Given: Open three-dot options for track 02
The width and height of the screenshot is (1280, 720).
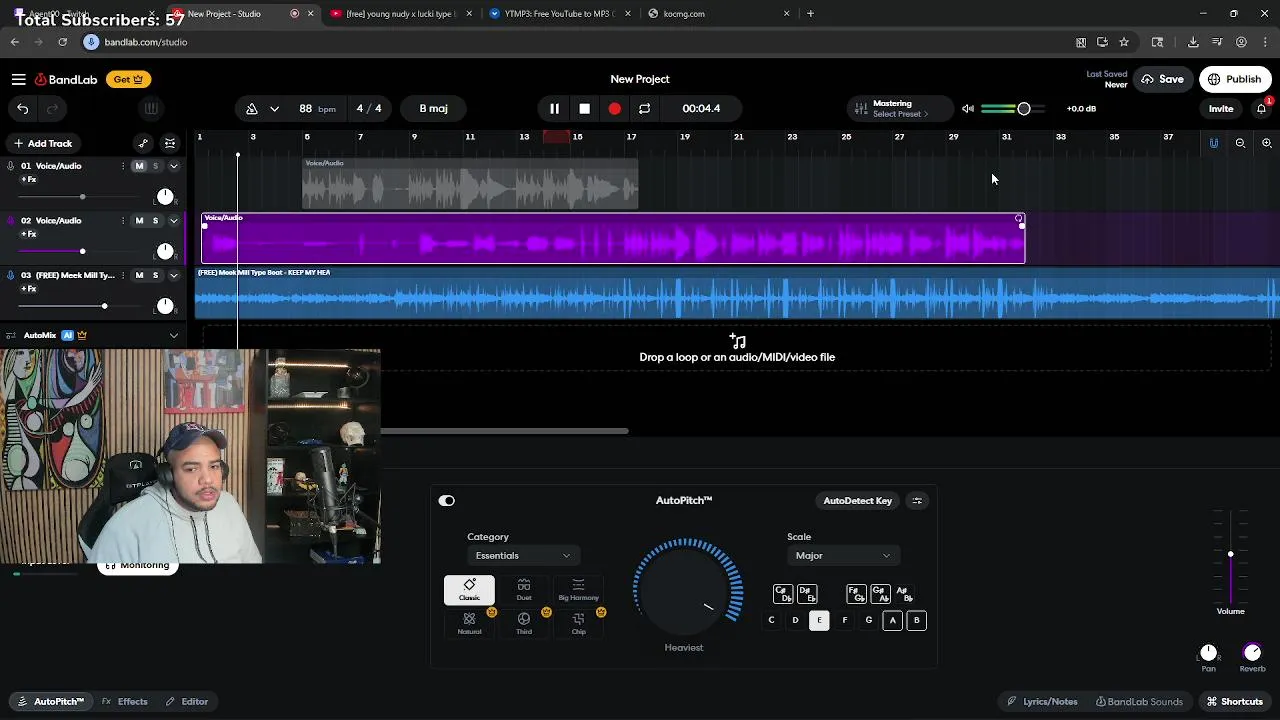Looking at the screenshot, I should click(x=123, y=220).
